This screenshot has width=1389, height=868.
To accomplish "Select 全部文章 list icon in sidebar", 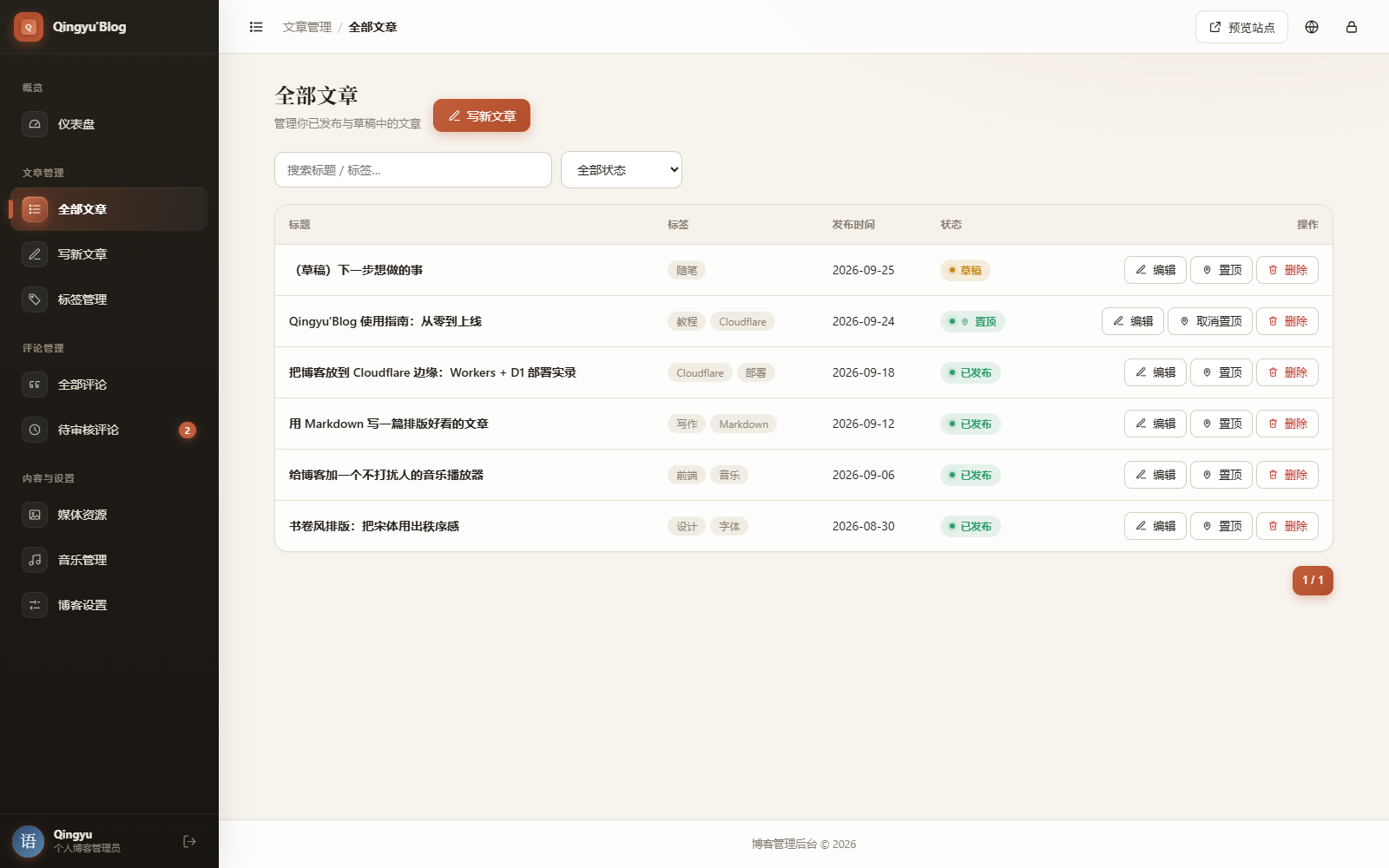I will tap(35, 209).
